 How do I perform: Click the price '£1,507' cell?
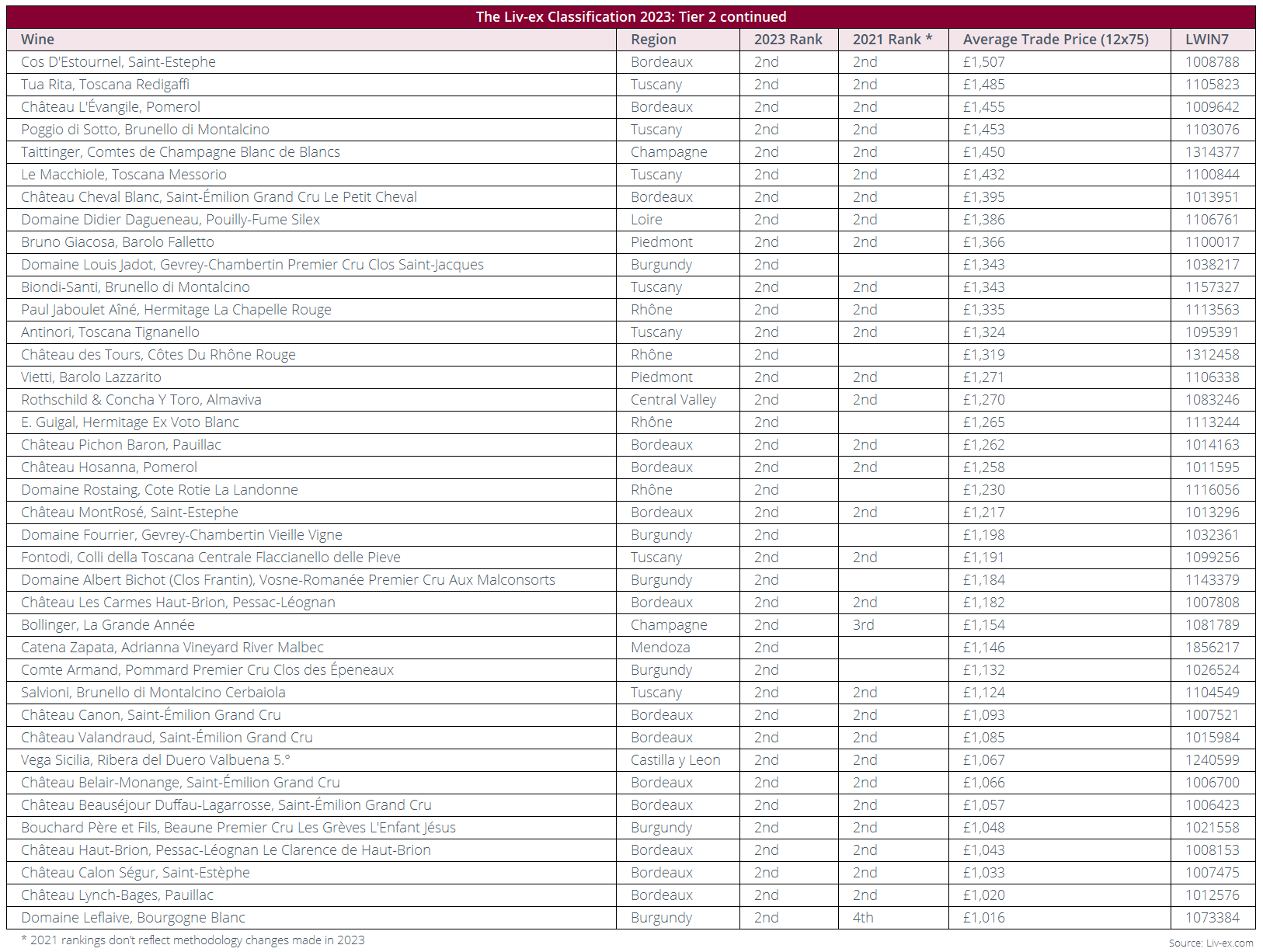coord(984,62)
